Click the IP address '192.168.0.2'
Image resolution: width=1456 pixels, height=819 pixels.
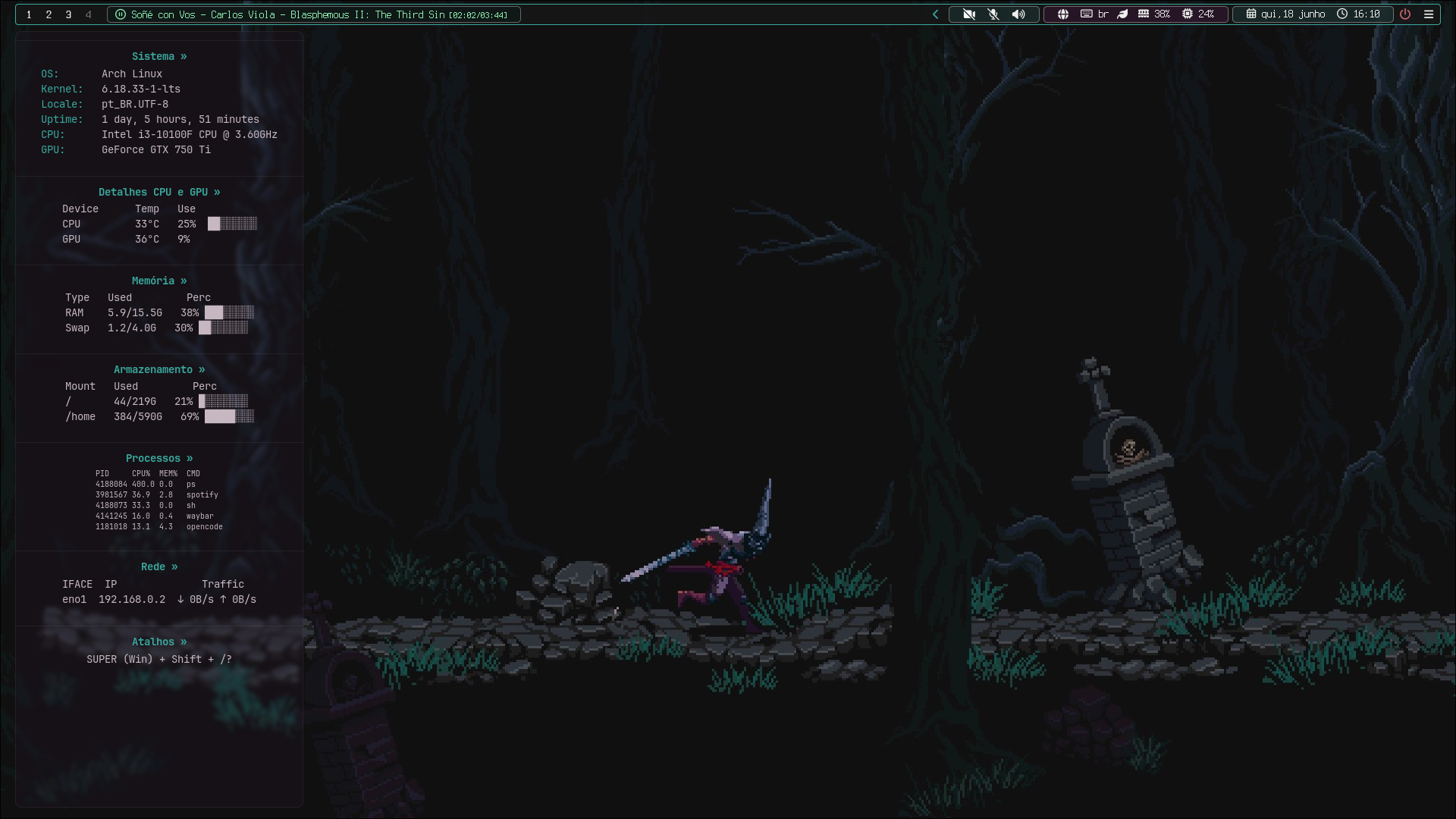[132, 599]
